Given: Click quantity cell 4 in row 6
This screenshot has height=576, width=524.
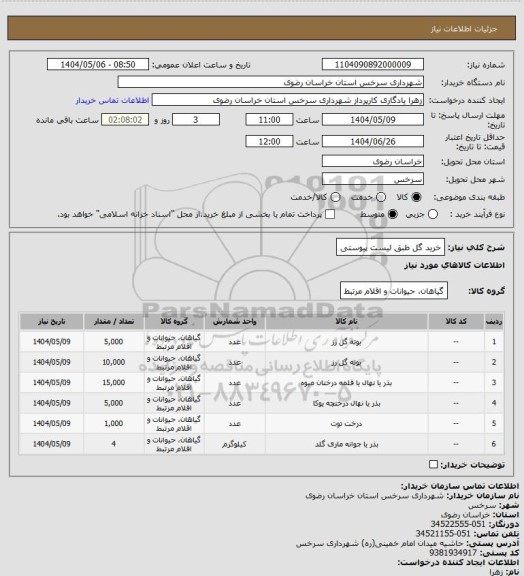Looking at the screenshot, I should coord(114,444).
